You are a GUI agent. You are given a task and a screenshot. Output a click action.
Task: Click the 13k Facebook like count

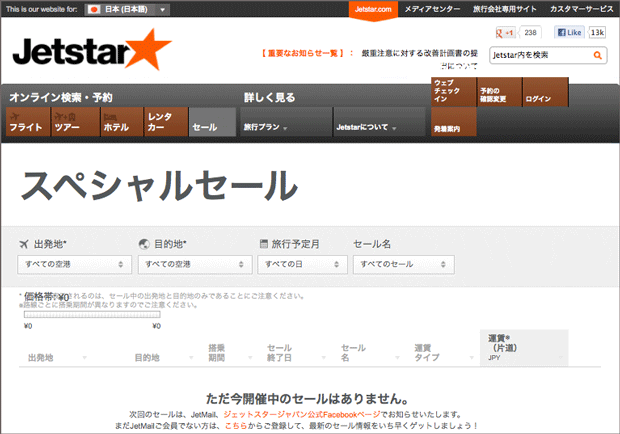click(x=597, y=32)
